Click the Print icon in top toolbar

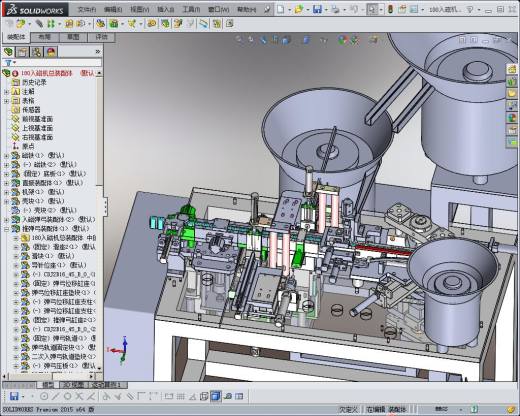(335, 9)
